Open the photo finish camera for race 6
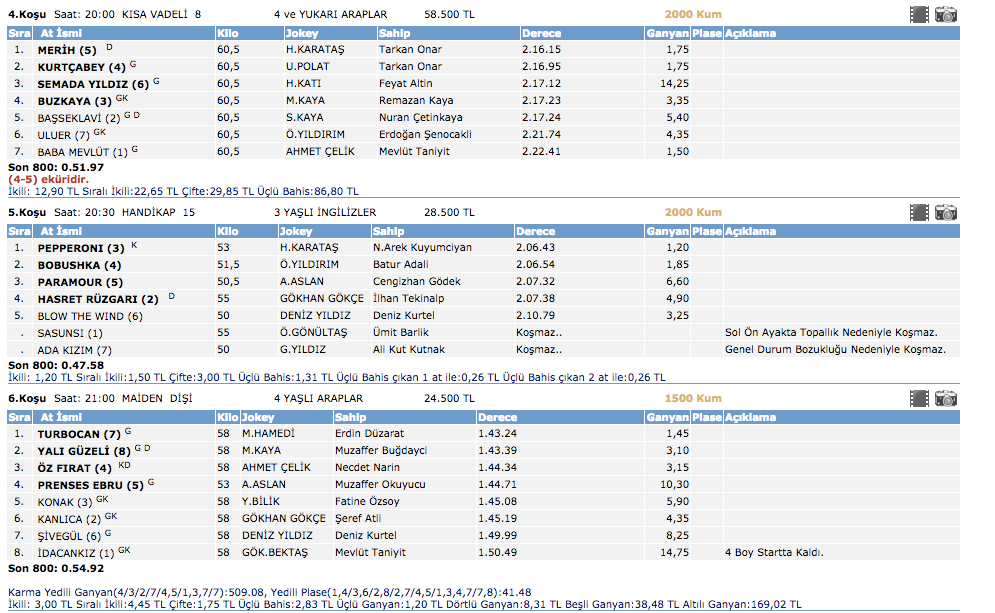The image size is (995, 613). click(946, 398)
